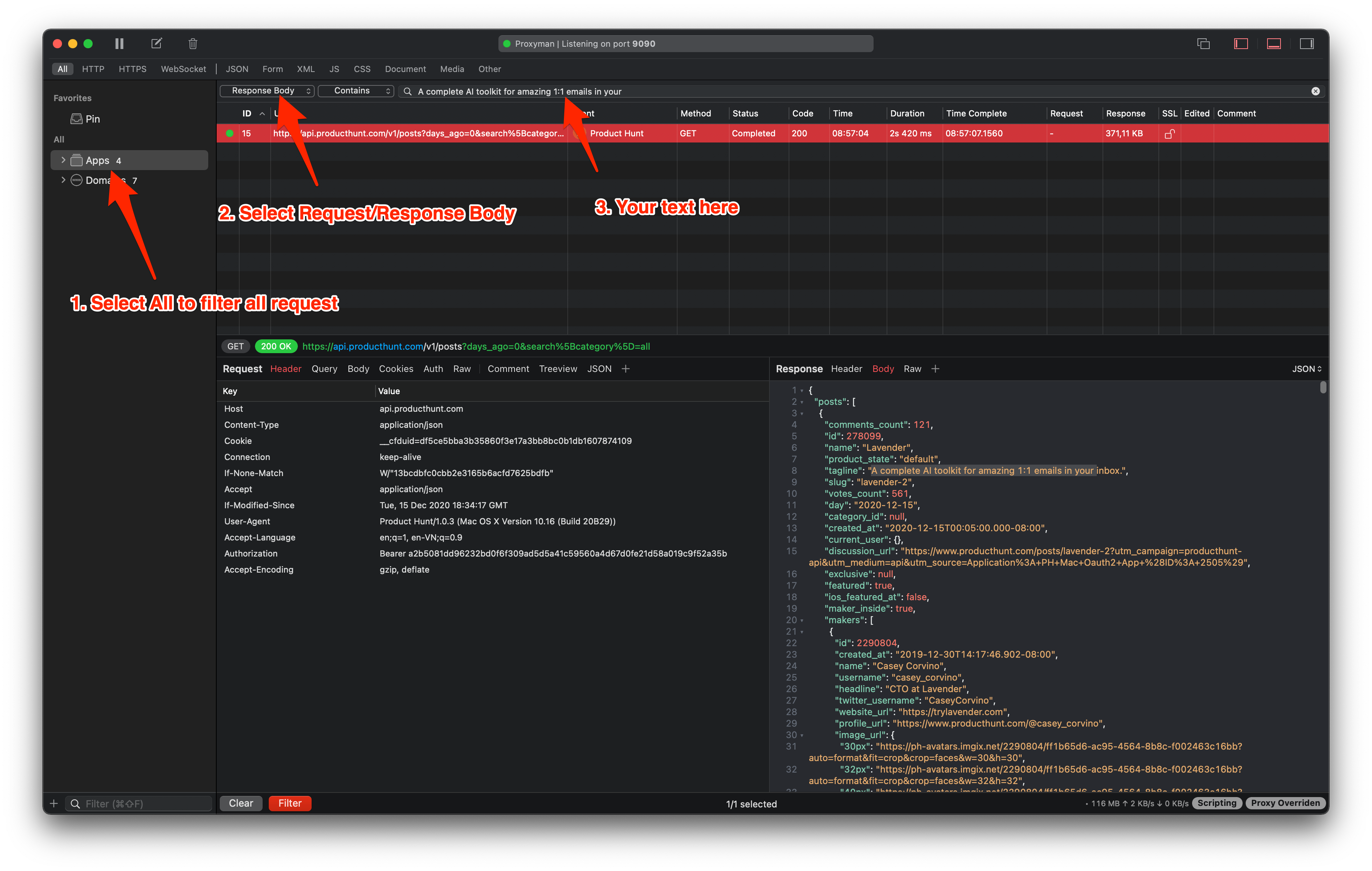Expand the Apps tree item
The width and height of the screenshot is (1372, 871).
[x=63, y=160]
